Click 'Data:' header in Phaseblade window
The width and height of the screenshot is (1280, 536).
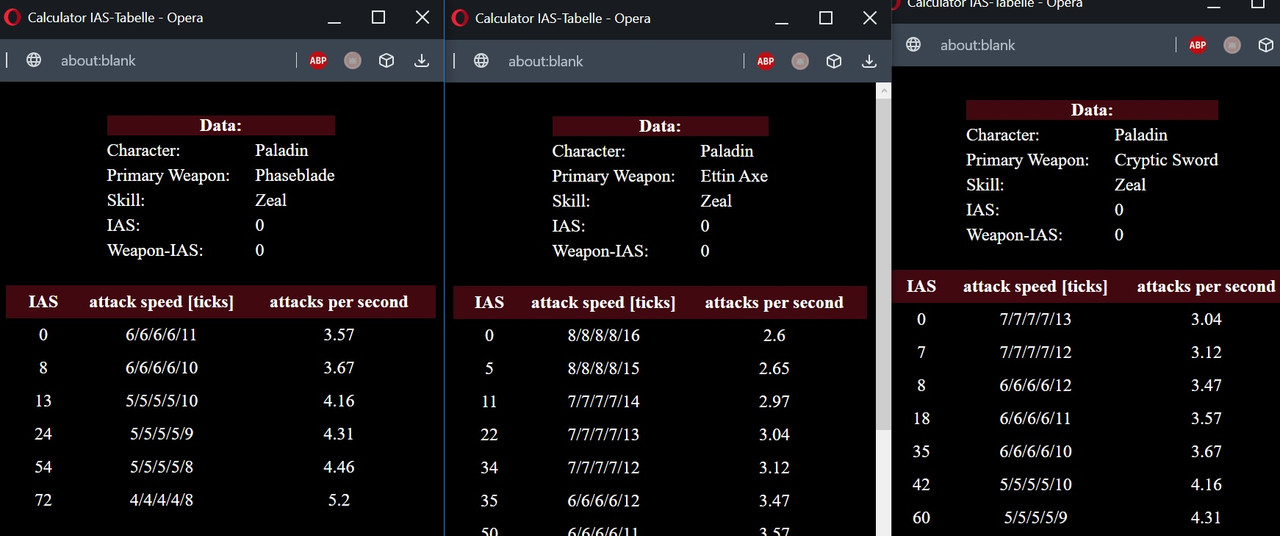[x=221, y=126]
